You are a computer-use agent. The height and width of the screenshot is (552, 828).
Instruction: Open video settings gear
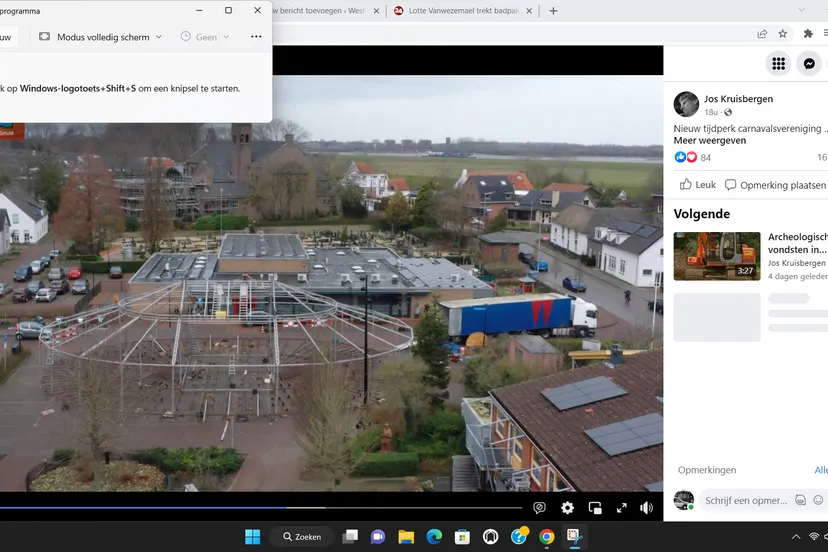pos(567,508)
